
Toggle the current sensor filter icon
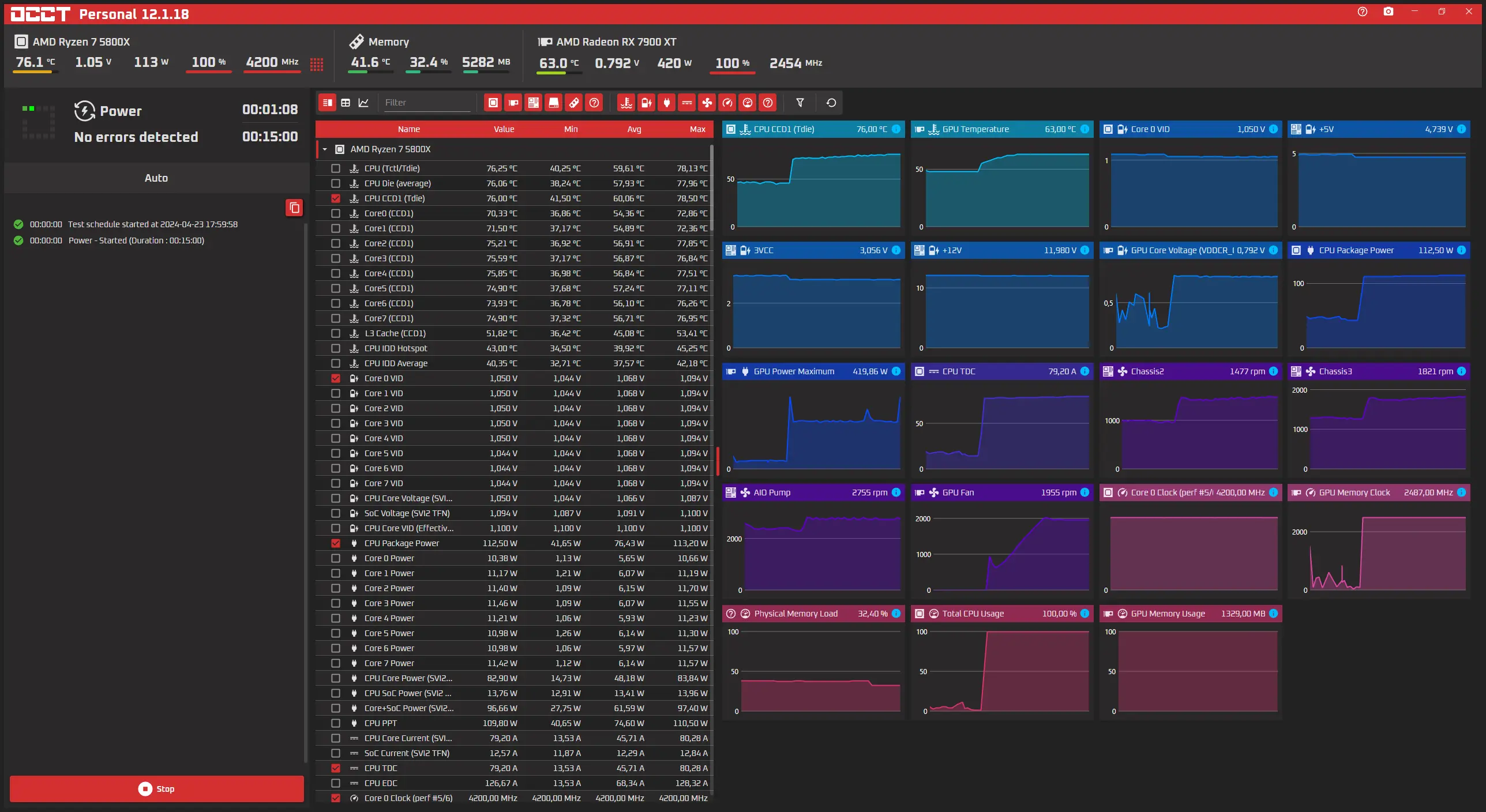(686, 103)
